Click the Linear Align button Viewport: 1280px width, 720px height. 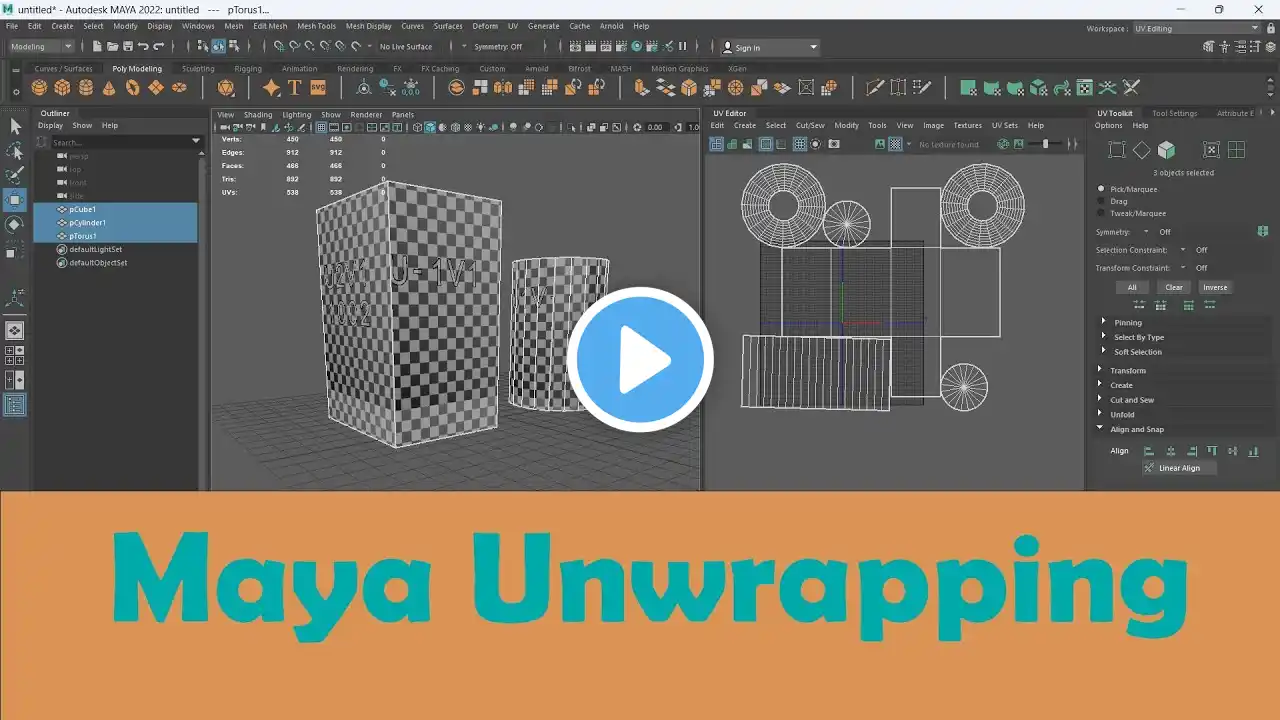[1179, 468]
